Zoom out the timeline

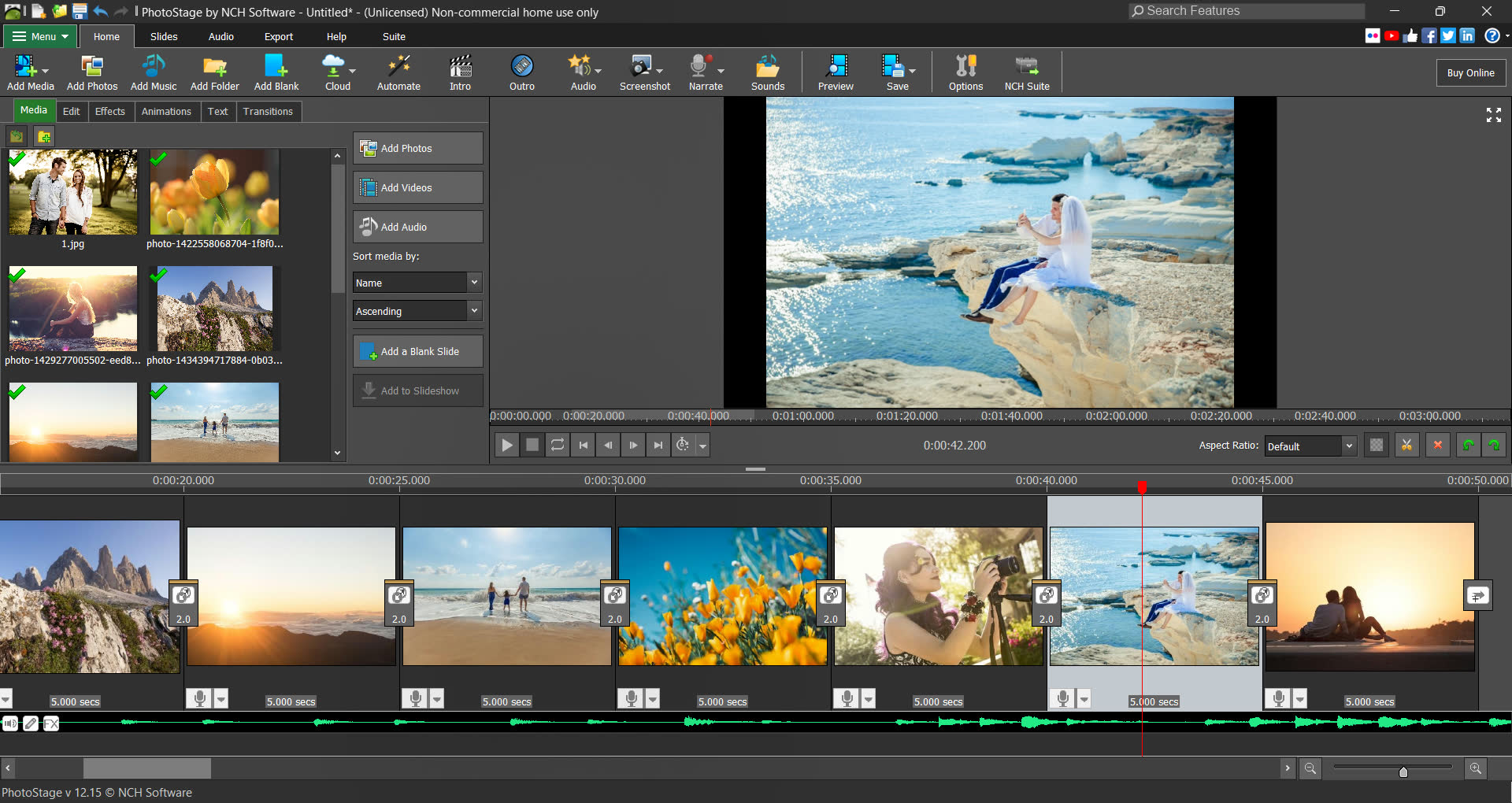[1310, 768]
